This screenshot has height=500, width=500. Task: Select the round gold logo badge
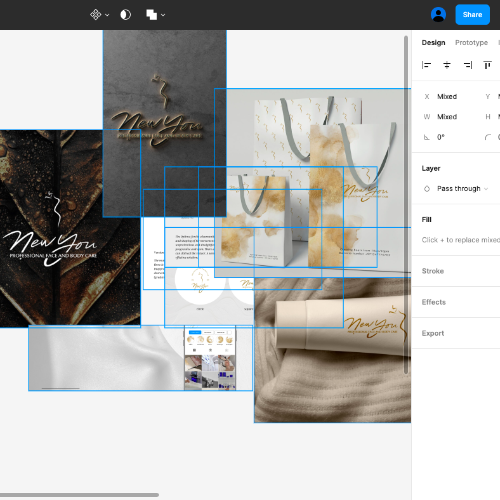(200, 282)
